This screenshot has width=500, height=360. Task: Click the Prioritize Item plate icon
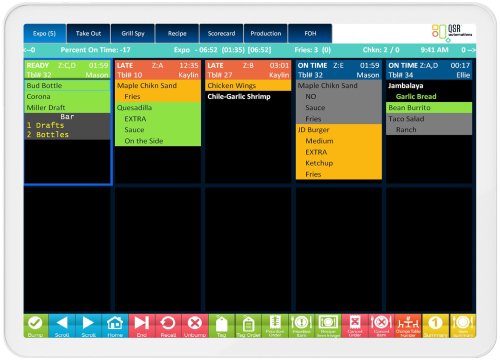(x=302, y=326)
